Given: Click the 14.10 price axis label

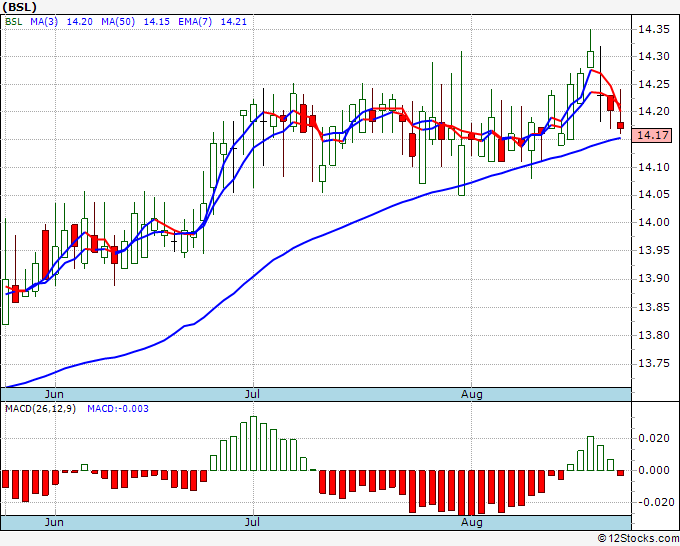Looking at the screenshot, I should point(654,167).
